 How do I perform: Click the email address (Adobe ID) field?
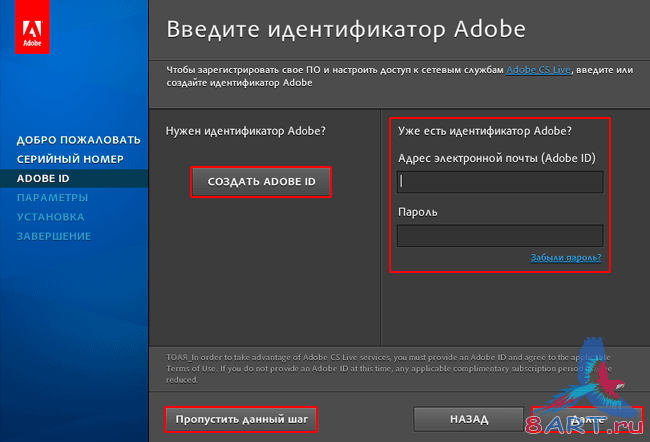pyautogui.click(x=500, y=182)
